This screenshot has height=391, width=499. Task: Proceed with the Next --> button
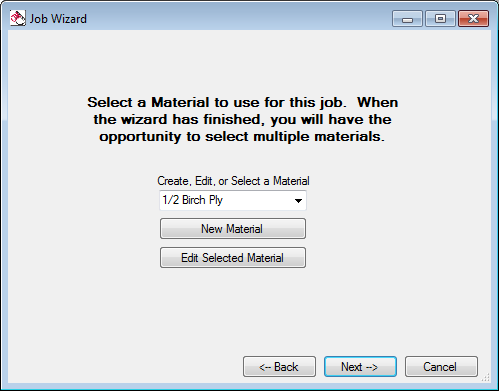[360, 367]
